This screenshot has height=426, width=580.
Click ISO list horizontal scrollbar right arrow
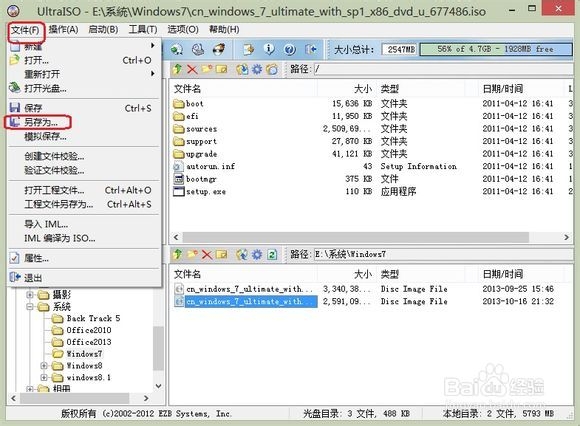click(x=566, y=237)
